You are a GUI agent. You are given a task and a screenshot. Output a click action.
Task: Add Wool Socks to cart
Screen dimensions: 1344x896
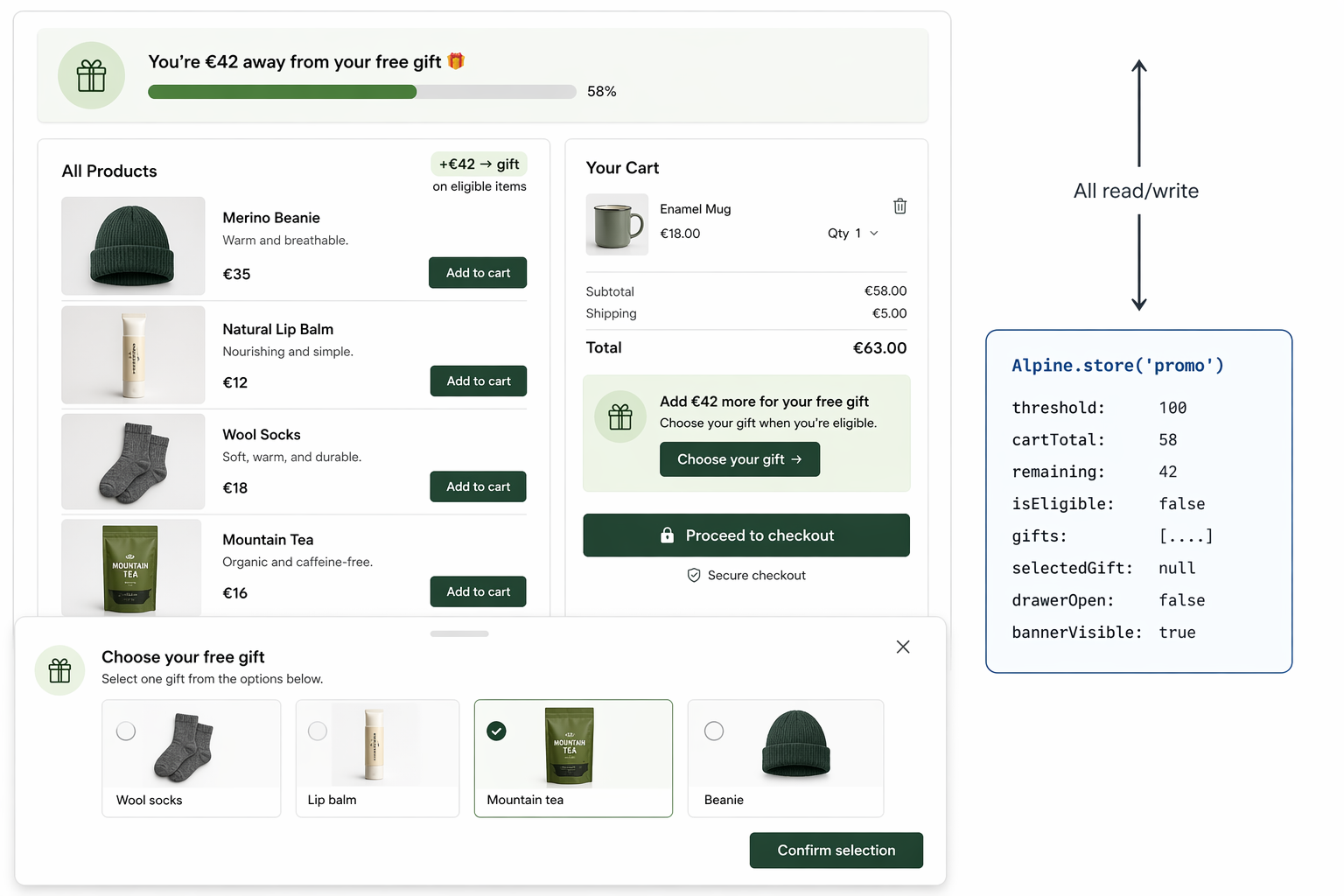click(x=478, y=486)
